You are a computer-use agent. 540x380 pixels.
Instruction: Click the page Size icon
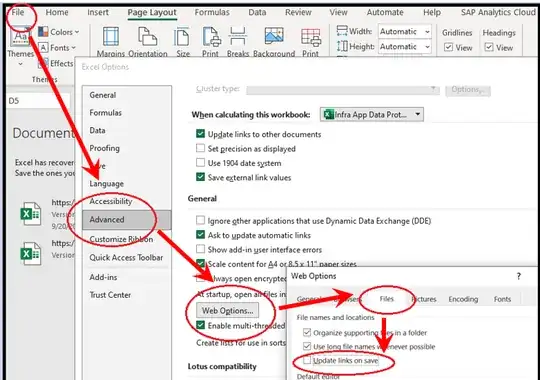(181, 37)
